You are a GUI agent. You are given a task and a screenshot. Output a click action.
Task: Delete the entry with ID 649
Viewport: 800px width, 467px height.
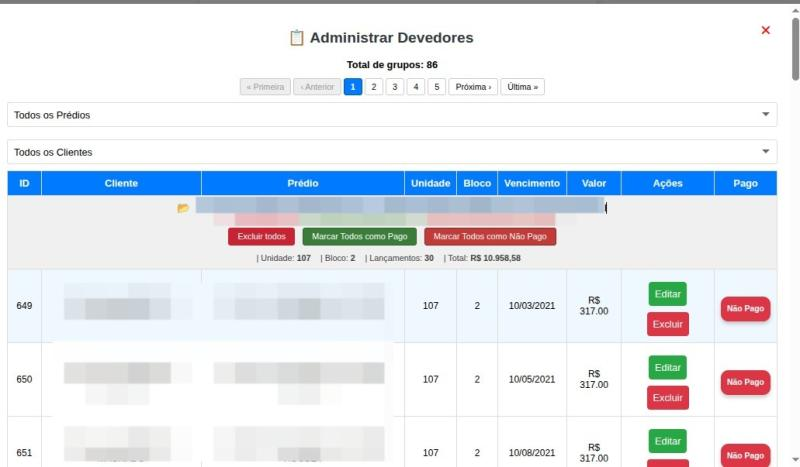[668, 324]
